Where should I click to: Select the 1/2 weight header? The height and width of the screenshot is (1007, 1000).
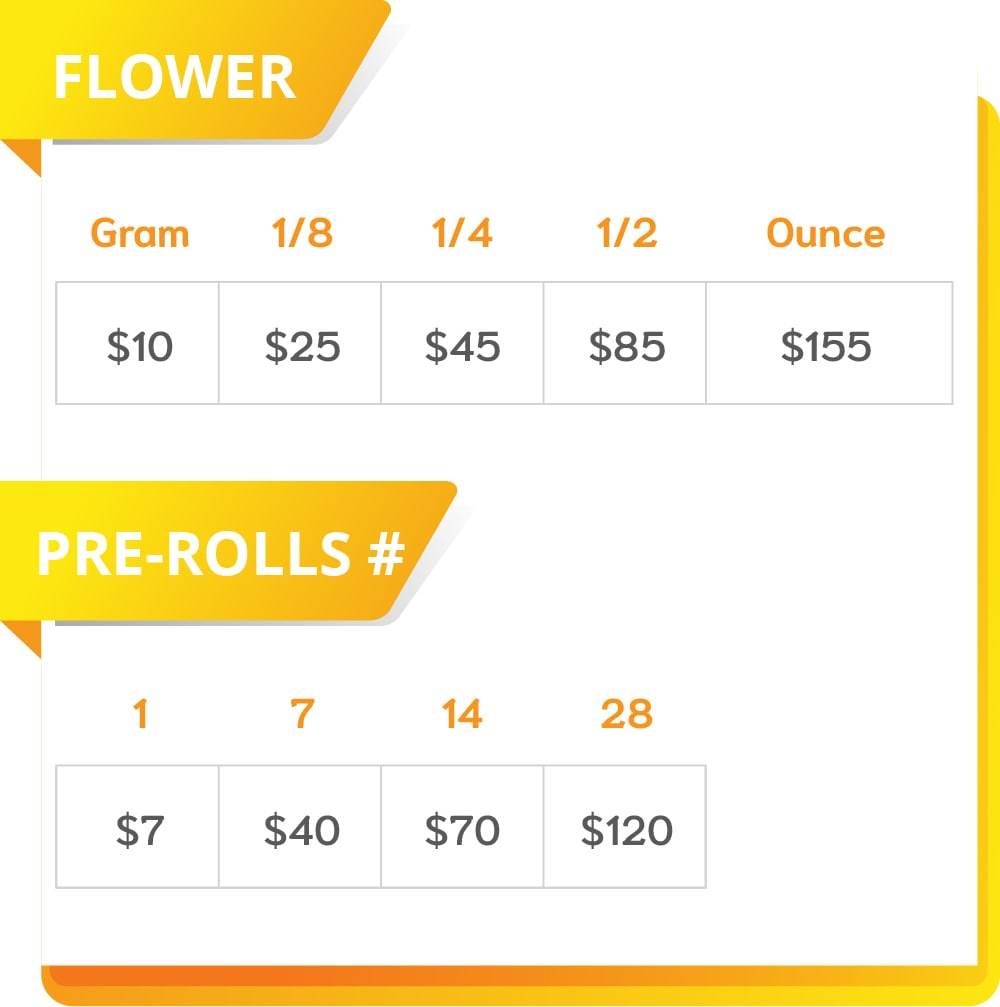click(x=627, y=232)
